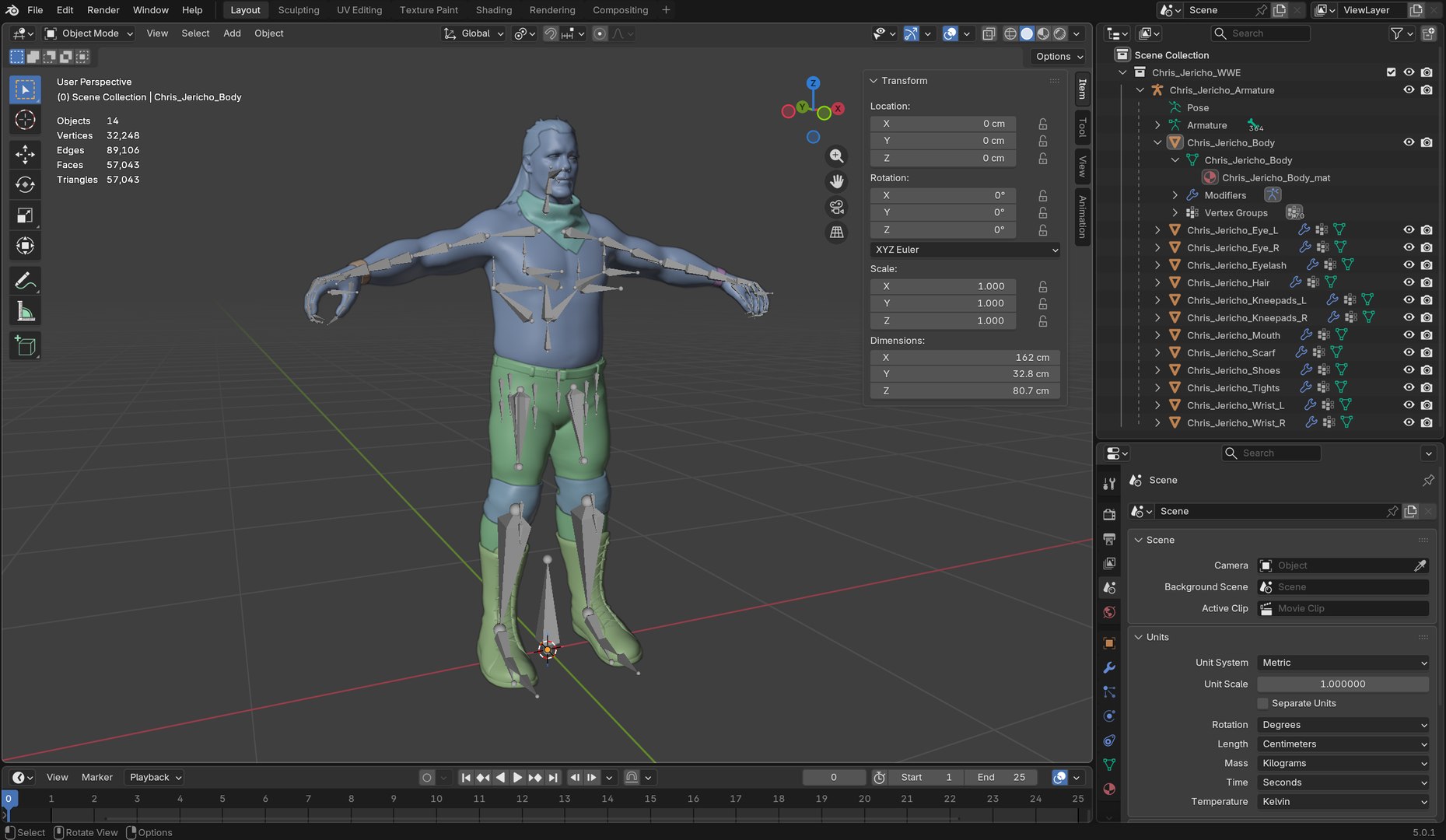Open the Render menu
This screenshot has height=840, width=1446.
point(103,10)
